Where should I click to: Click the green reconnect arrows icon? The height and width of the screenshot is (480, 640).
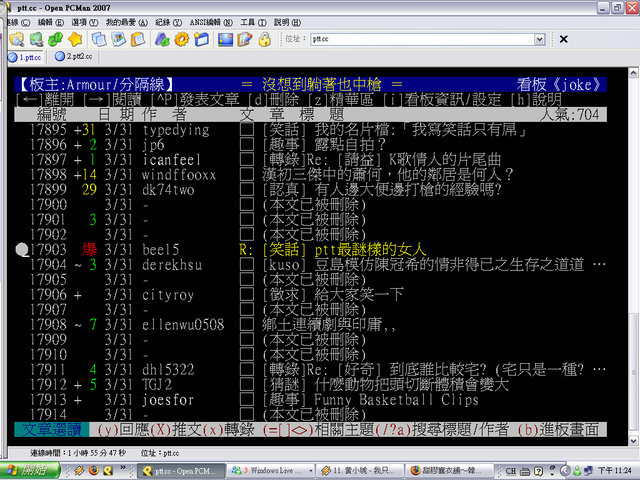56,39
